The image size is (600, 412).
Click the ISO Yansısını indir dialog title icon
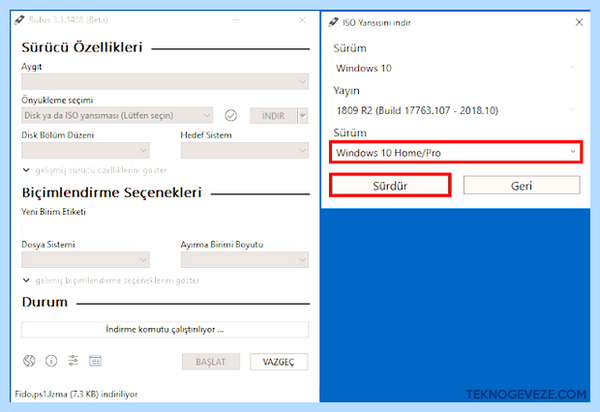point(333,22)
